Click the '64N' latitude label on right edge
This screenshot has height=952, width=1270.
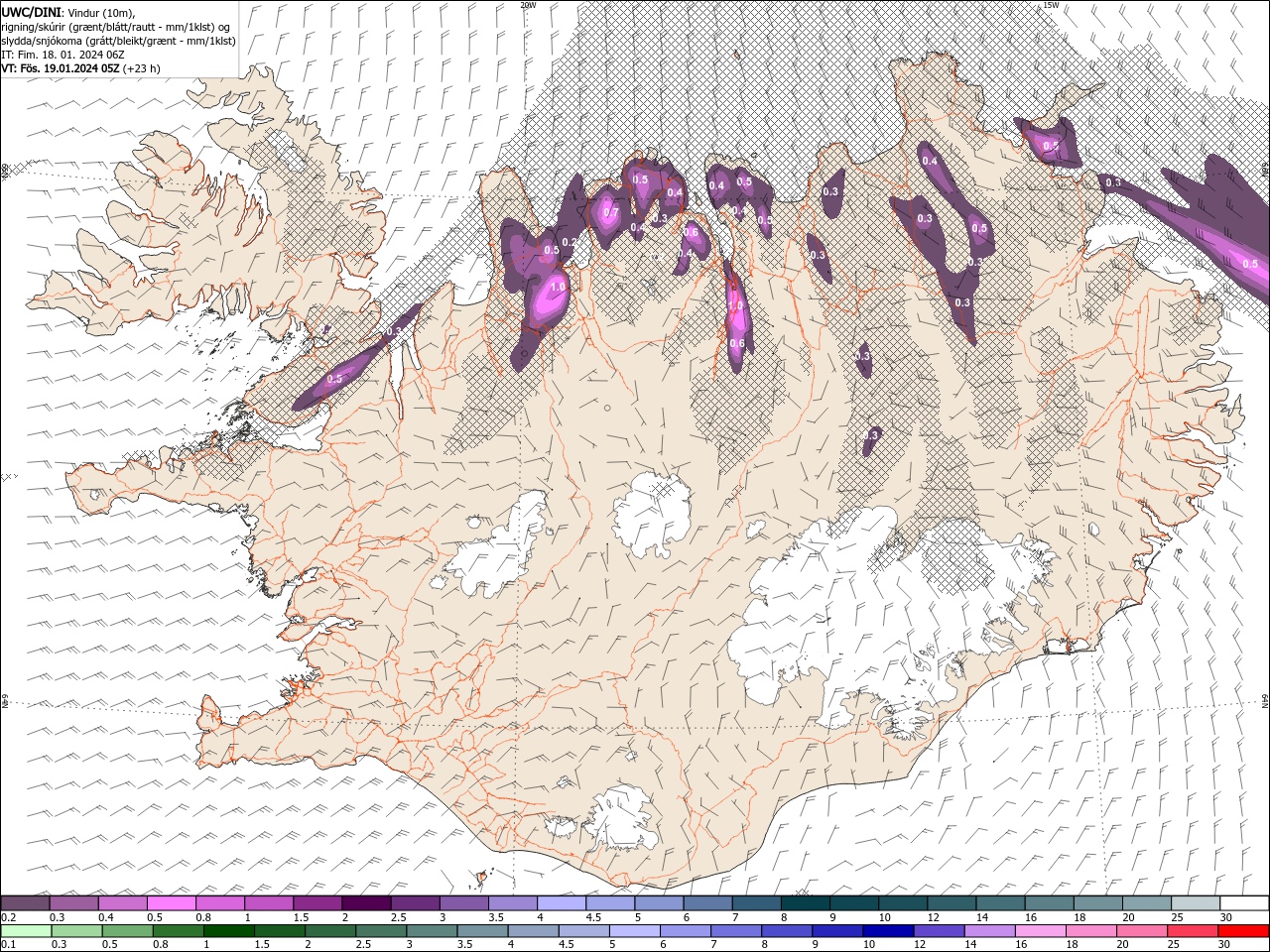[1265, 702]
